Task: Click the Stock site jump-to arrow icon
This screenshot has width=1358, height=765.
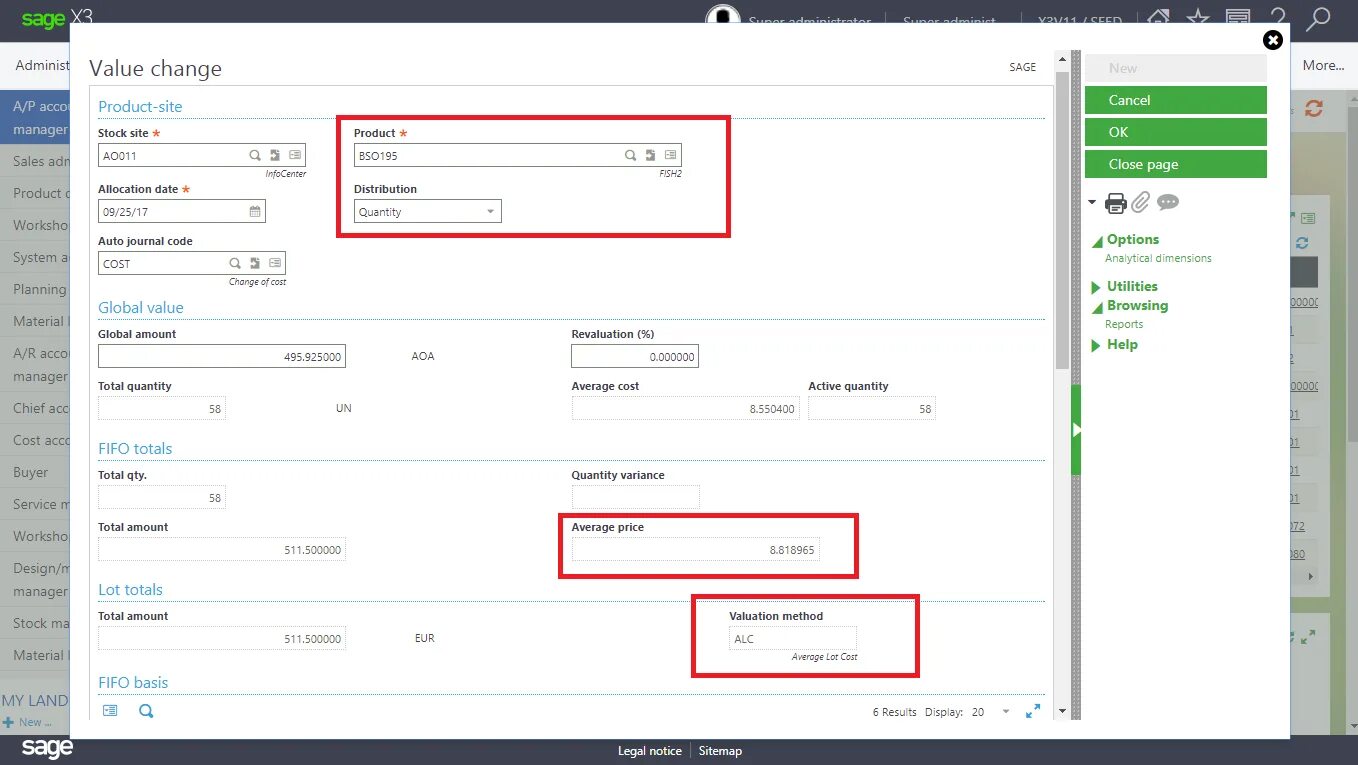Action: click(275, 155)
